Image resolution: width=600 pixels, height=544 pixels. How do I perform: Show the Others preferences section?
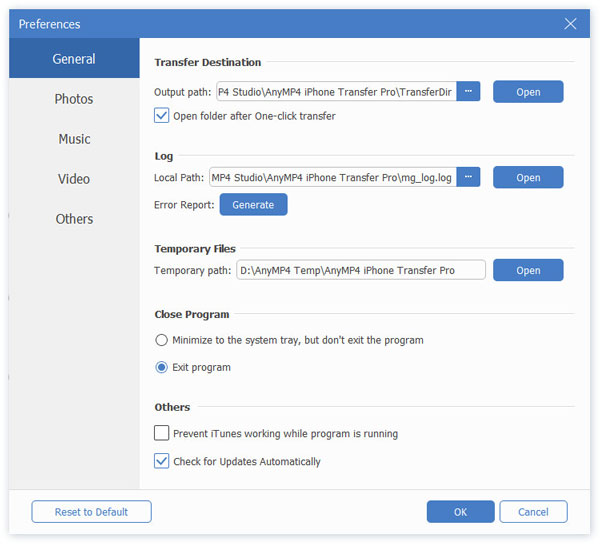[74, 219]
